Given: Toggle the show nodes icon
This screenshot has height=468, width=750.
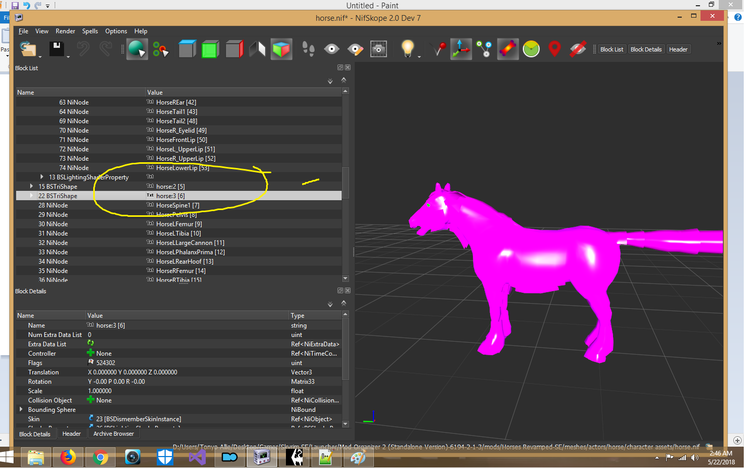Looking at the screenshot, I should [x=484, y=49].
